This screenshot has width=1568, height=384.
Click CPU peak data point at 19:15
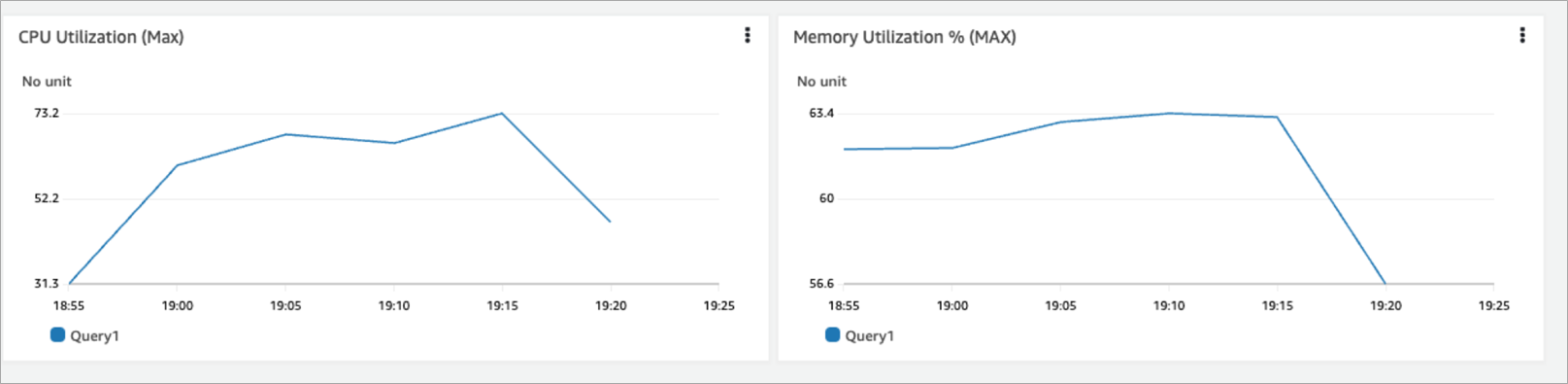[502, 114]
